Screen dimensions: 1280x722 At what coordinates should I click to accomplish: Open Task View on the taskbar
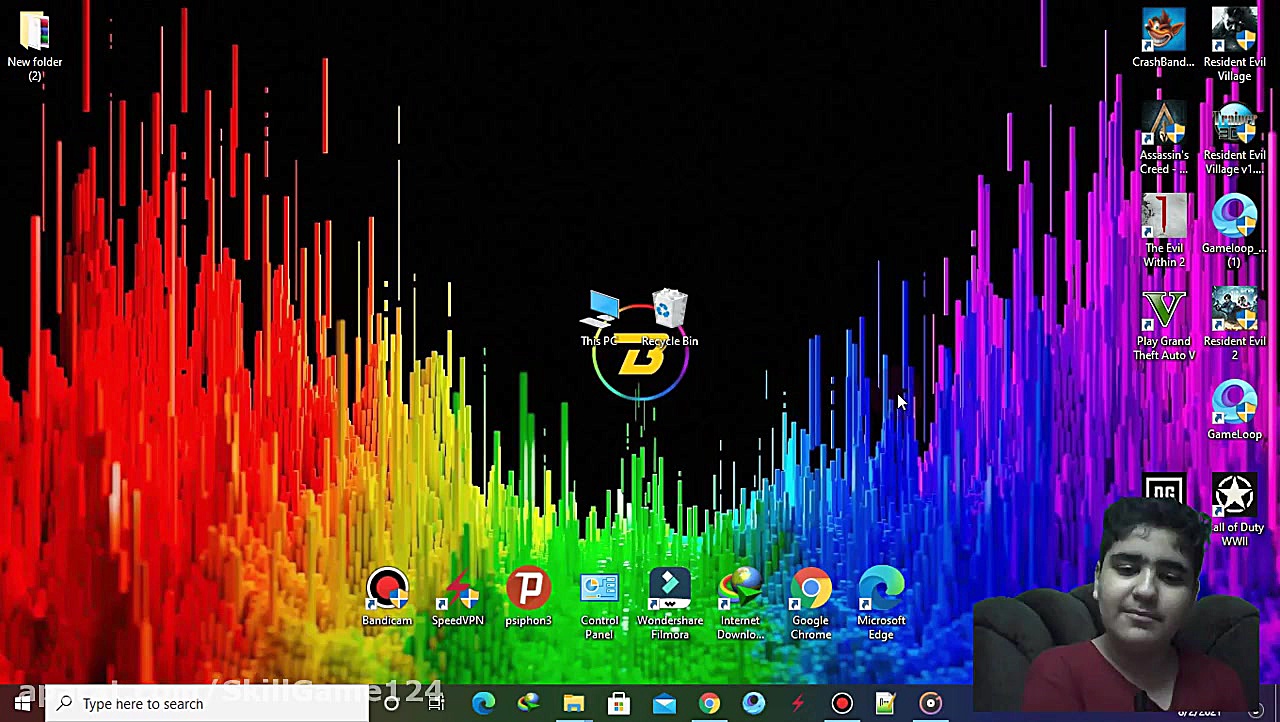point(437,704)
